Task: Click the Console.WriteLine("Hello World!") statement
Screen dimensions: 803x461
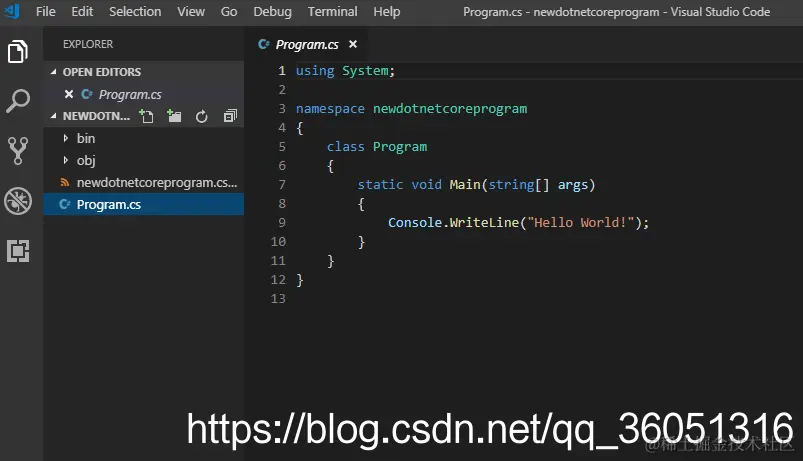Action: pyautogui.click(x=518, y=222)
